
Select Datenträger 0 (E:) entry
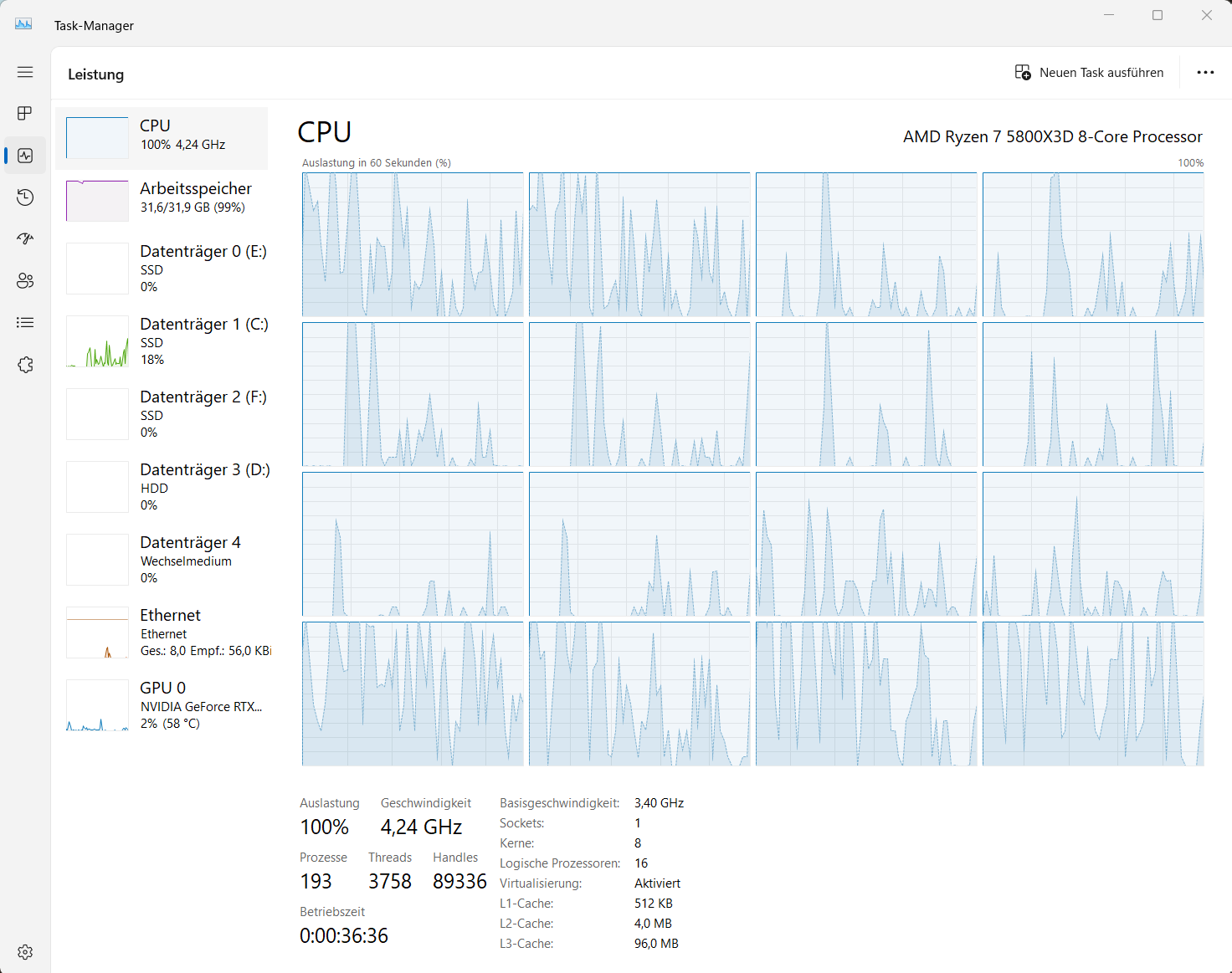click(x=162, y=269)
